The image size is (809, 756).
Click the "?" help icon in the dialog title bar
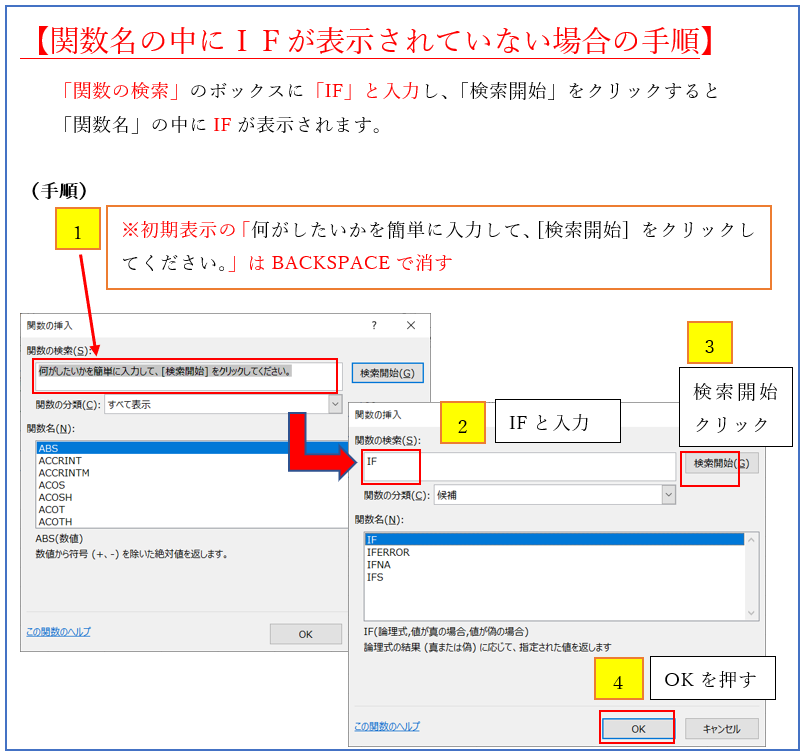(x=374, y=325)
